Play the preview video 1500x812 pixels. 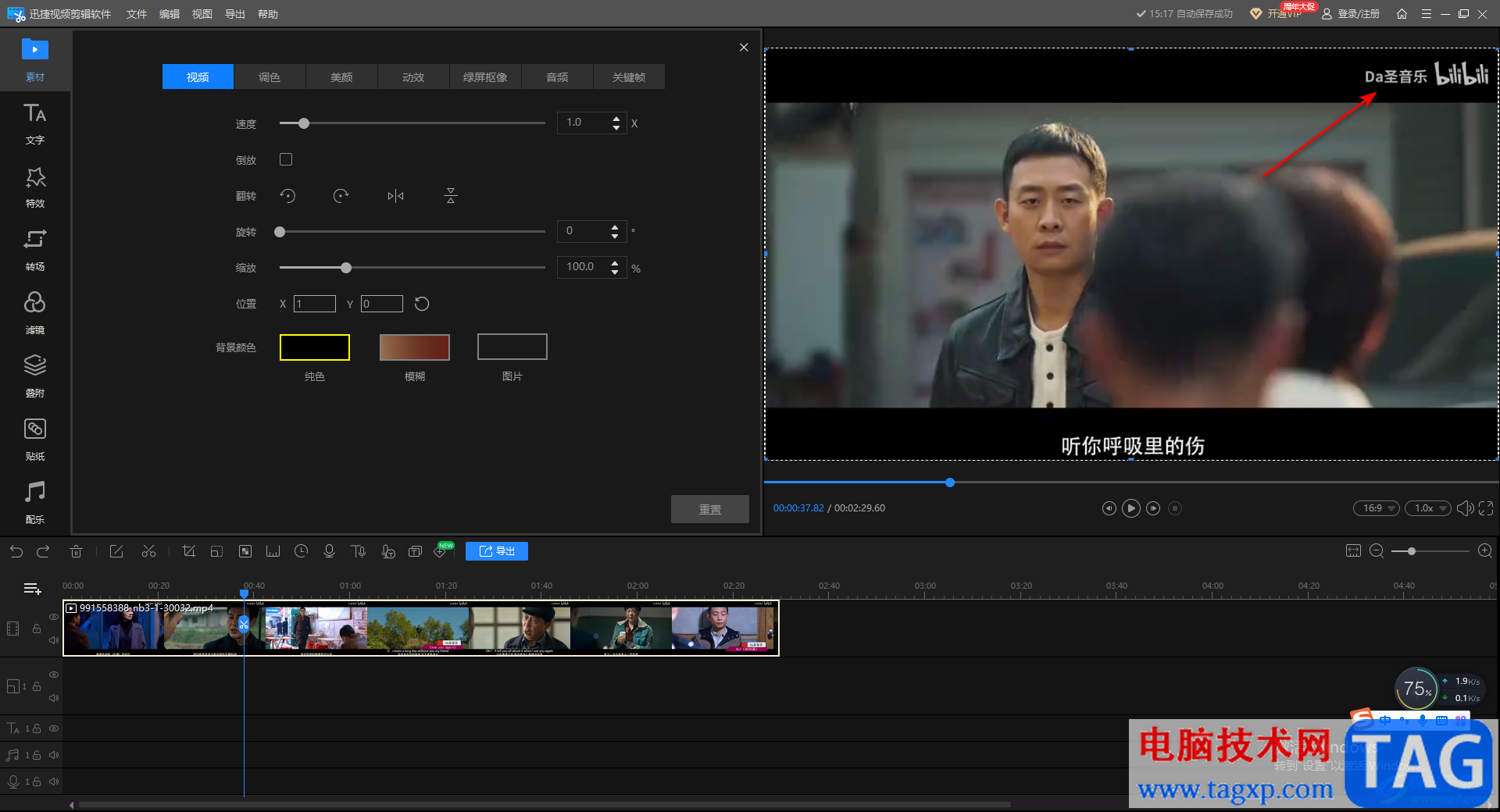[x=1130, y=508]
